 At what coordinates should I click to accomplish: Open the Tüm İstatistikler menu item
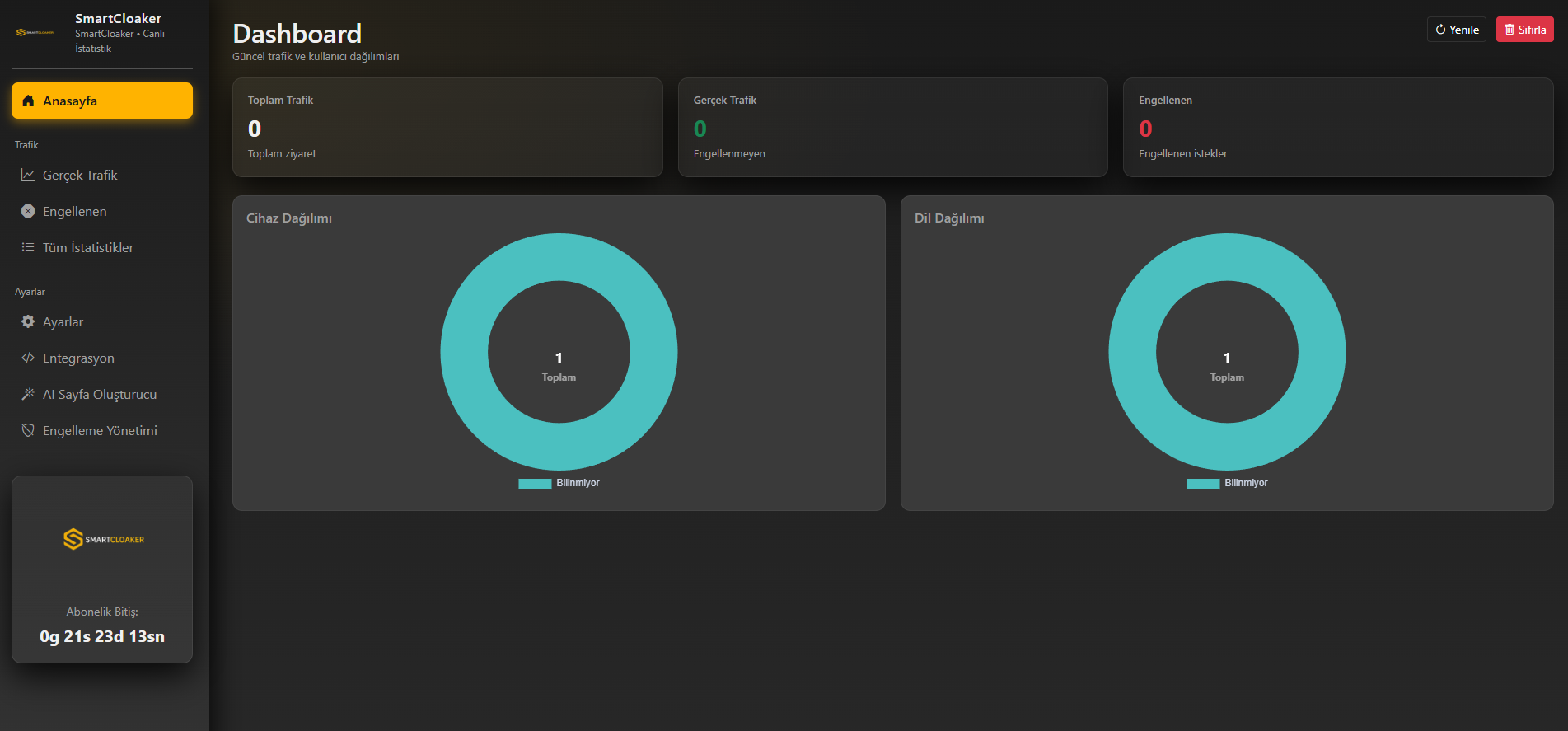(x=88, y=248)
